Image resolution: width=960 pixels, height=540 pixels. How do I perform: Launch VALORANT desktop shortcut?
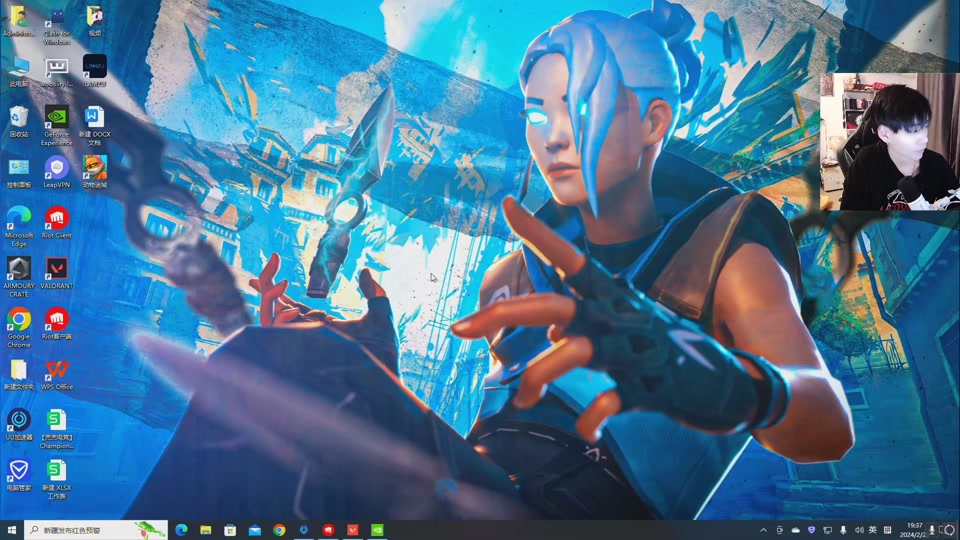[56, 273]
